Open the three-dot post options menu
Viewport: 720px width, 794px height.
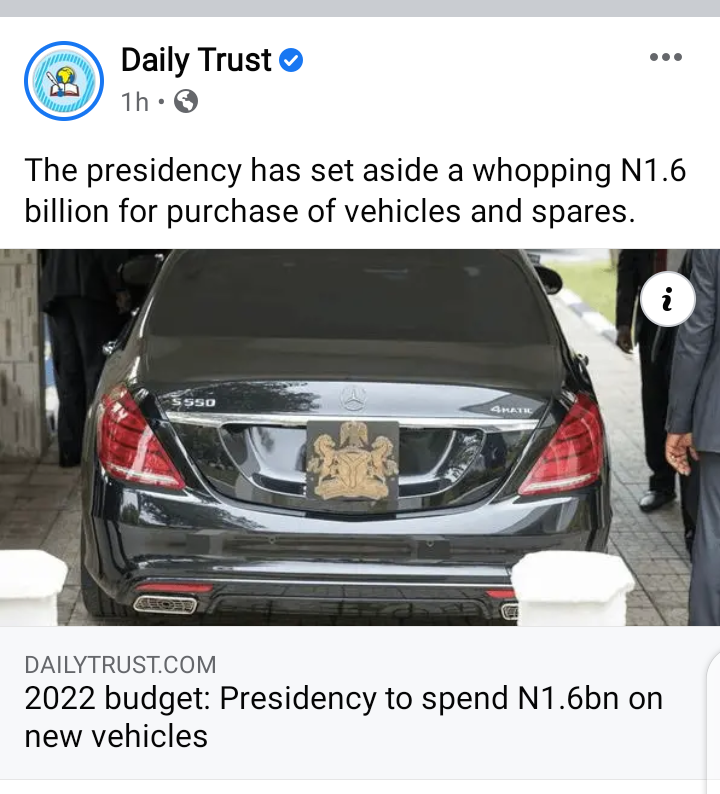[x=666, y=57]
